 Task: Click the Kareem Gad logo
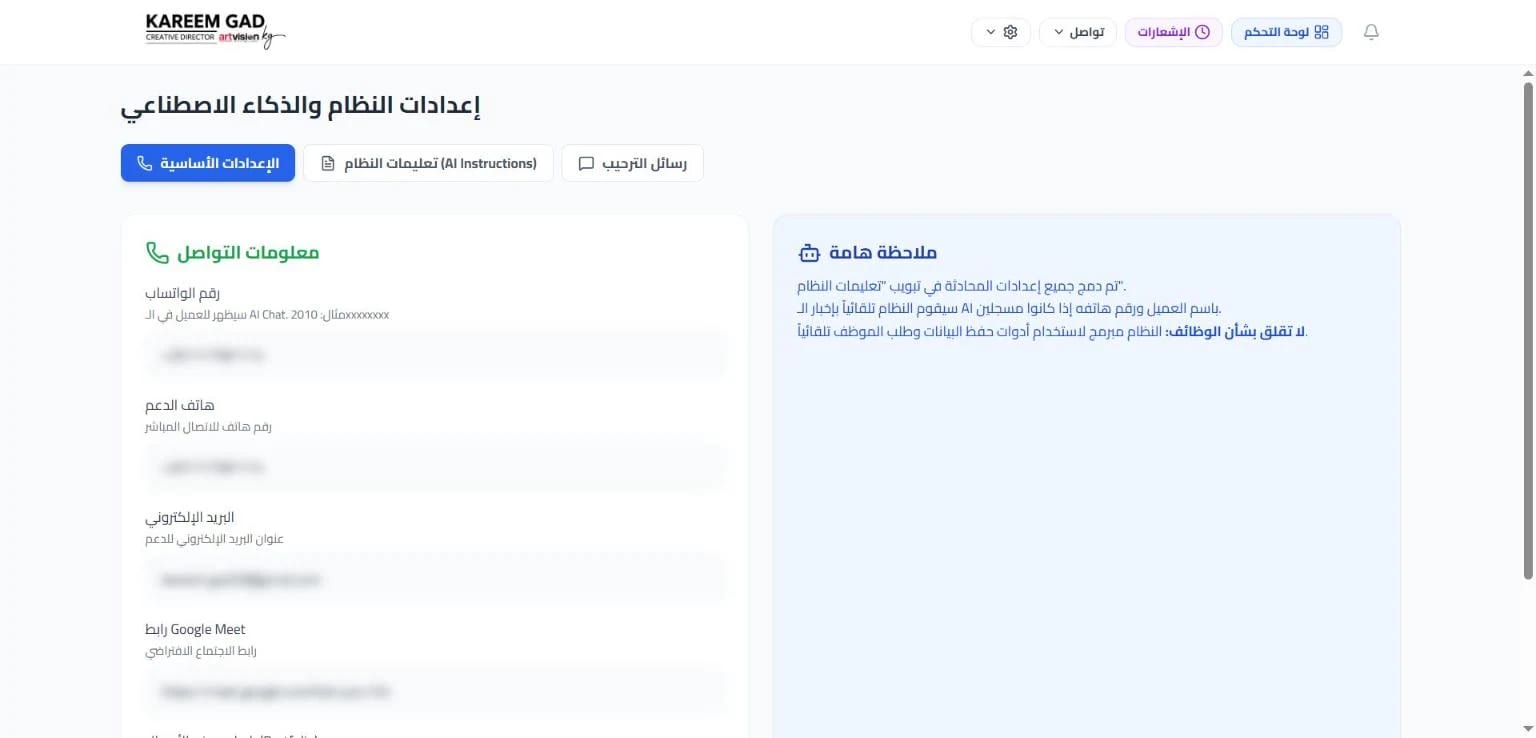[215, 31]
